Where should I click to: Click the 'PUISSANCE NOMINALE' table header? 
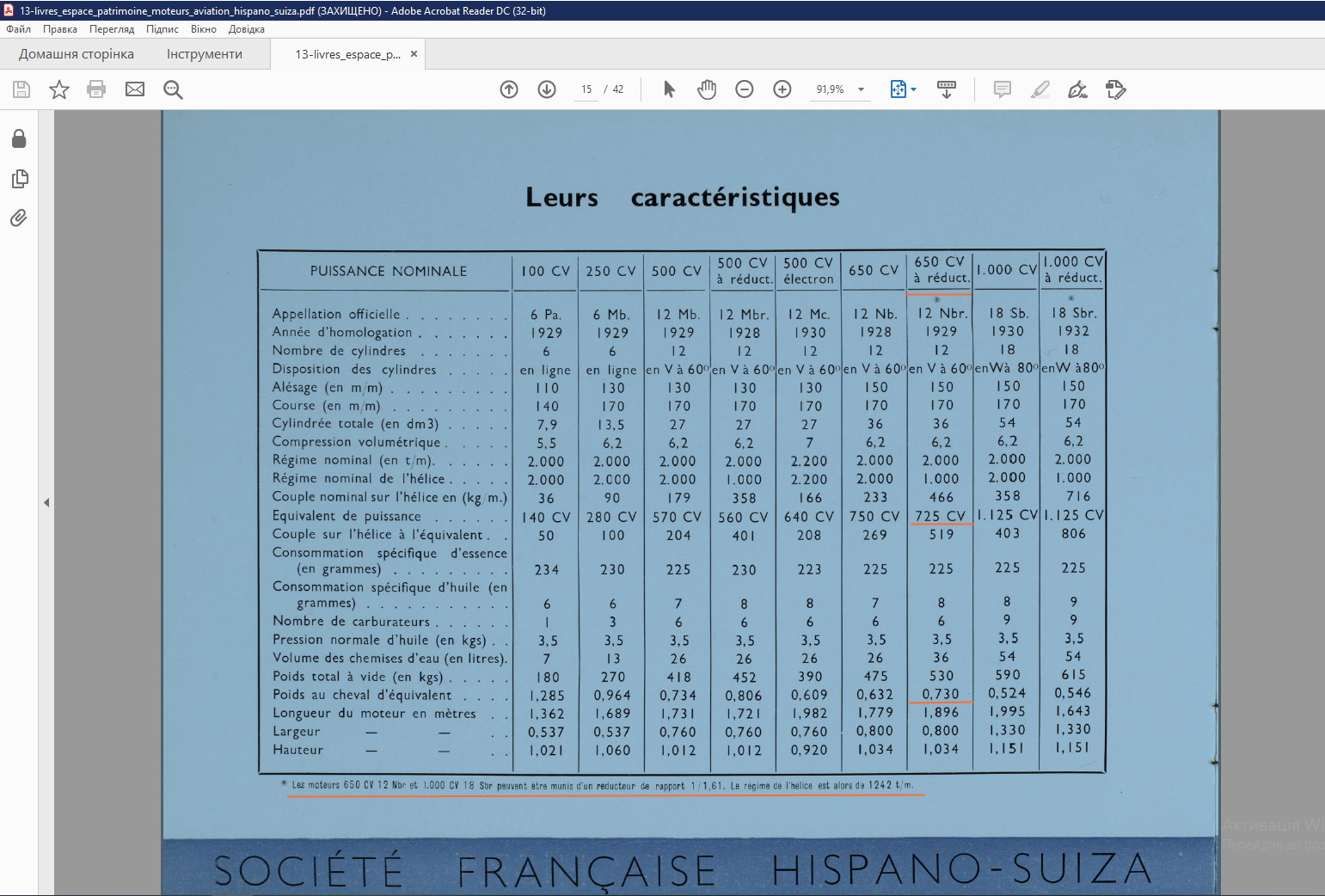[x=389, y=271]
